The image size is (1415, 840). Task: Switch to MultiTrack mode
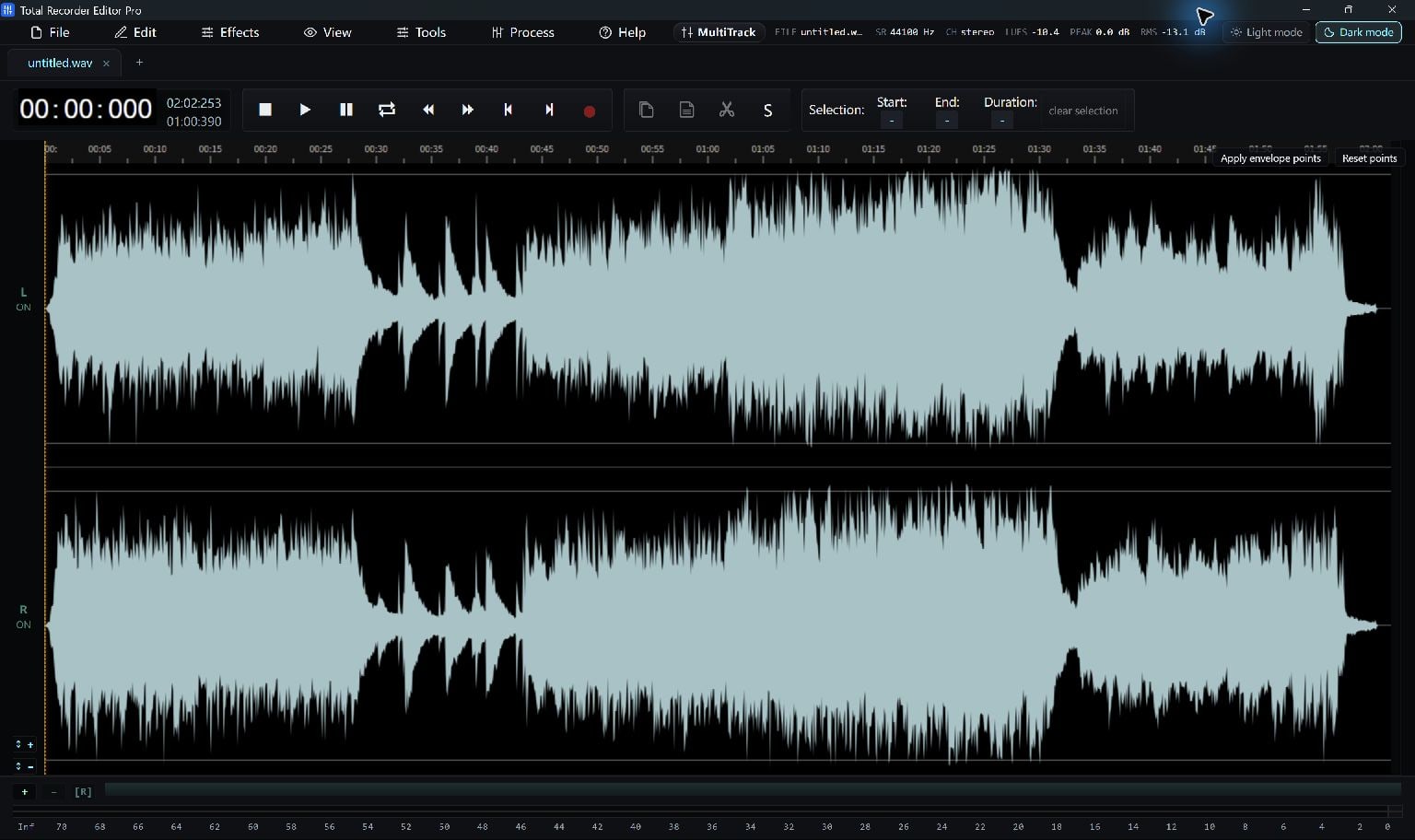pos(719,32)
